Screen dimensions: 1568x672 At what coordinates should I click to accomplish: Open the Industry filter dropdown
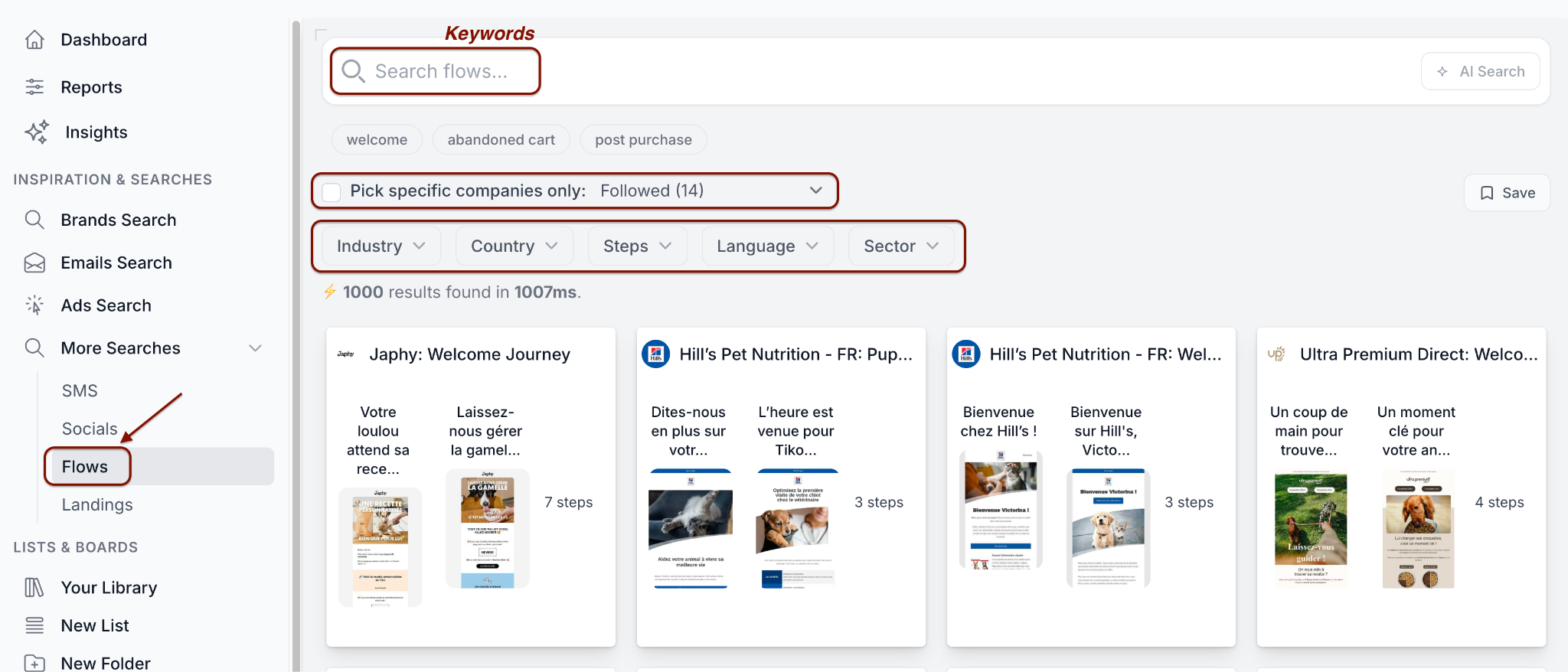pyautogui.click(x=381, y=246)
